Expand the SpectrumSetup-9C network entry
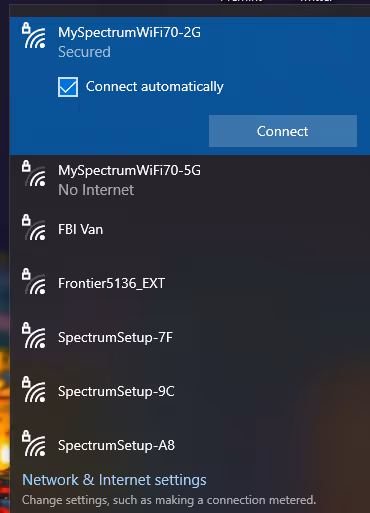This screenshot has width=370, height=513. (190, 391)
